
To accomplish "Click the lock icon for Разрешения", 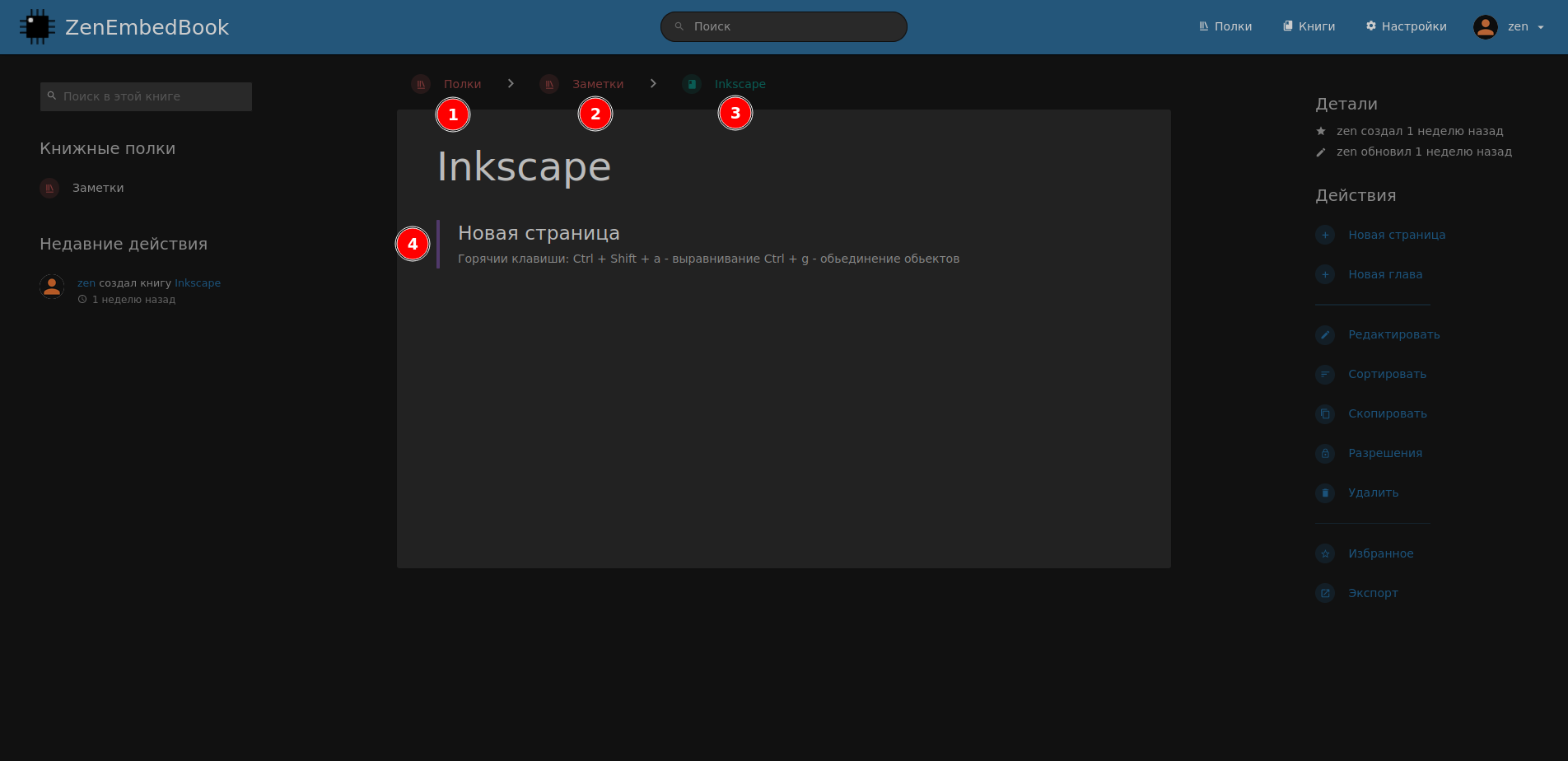I will [x=1325, y=453].
